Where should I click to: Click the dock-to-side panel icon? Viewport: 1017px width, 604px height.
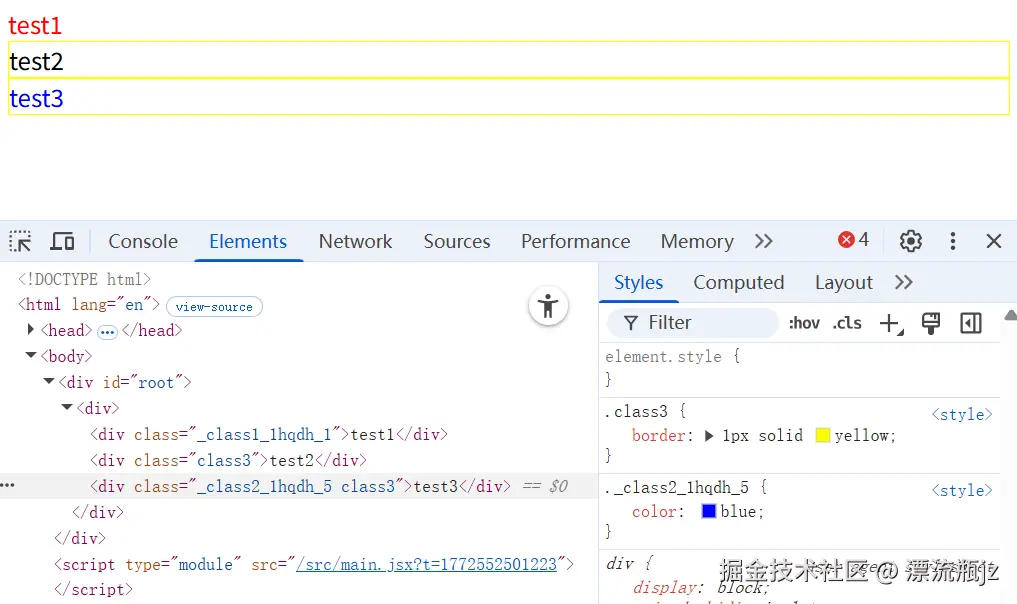coord(968,323)
